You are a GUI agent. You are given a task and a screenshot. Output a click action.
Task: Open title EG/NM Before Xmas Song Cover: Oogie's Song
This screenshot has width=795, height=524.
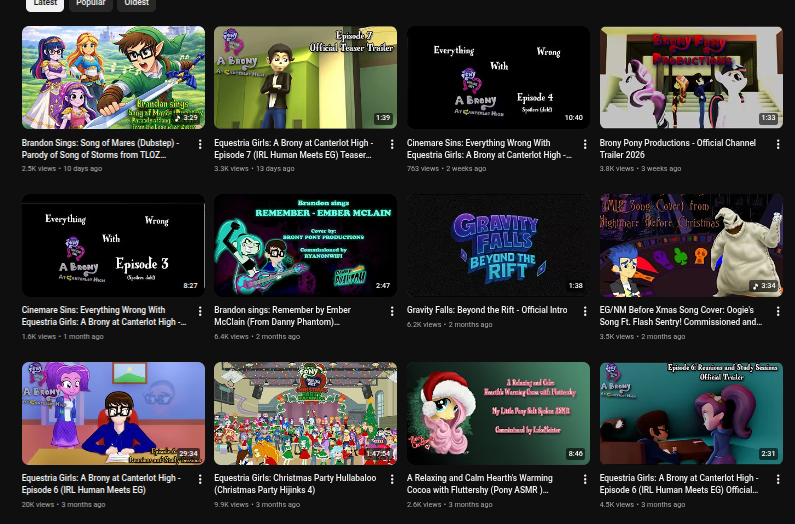pyautogui.click(x=680, y=316)
